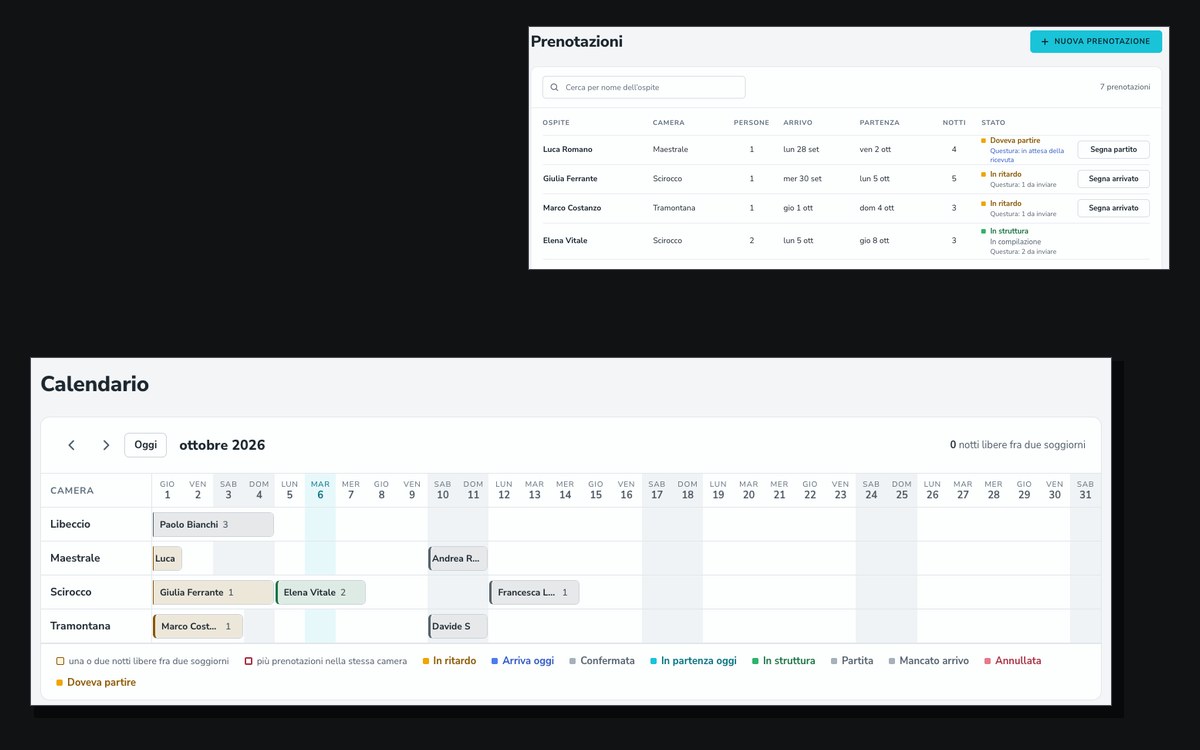Click the Stato column header
Viewport: 1200px width, 750px height.
pyautogui.click(x=993, y=123)
